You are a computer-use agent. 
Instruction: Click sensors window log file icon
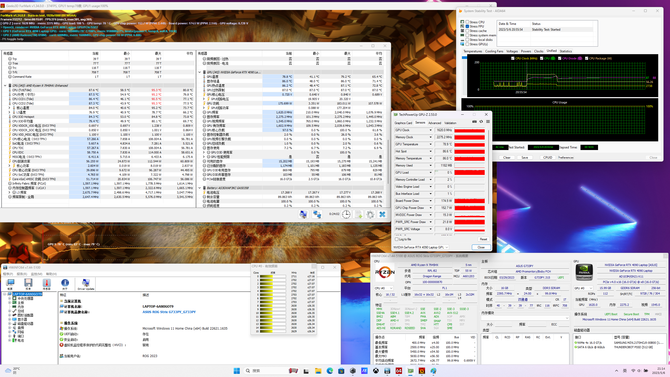pos(359,214)
